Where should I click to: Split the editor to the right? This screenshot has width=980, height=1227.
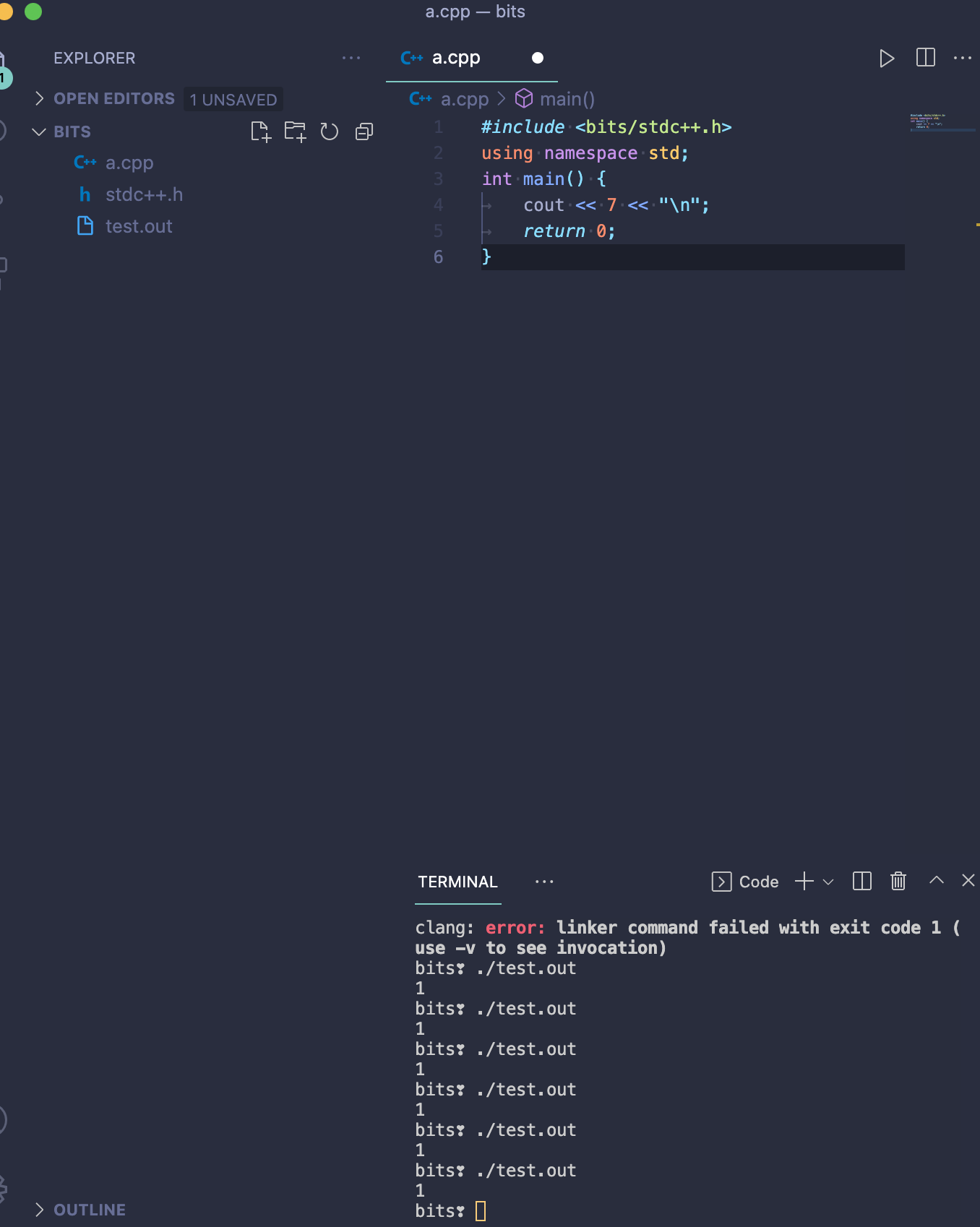pyautogui.click(x=925, y=58)
